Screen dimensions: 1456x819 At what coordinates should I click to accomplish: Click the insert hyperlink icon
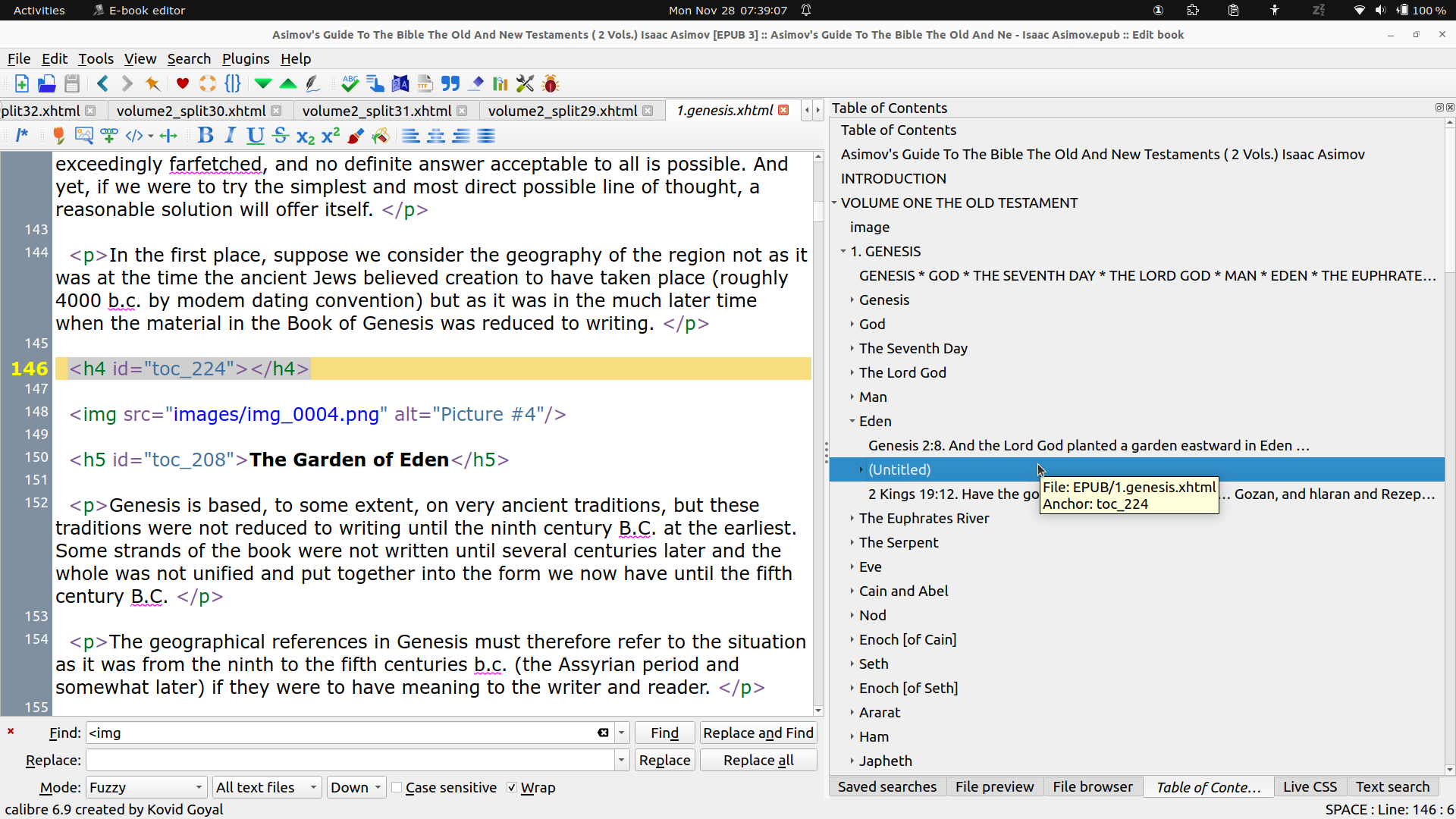click(109, 136)
